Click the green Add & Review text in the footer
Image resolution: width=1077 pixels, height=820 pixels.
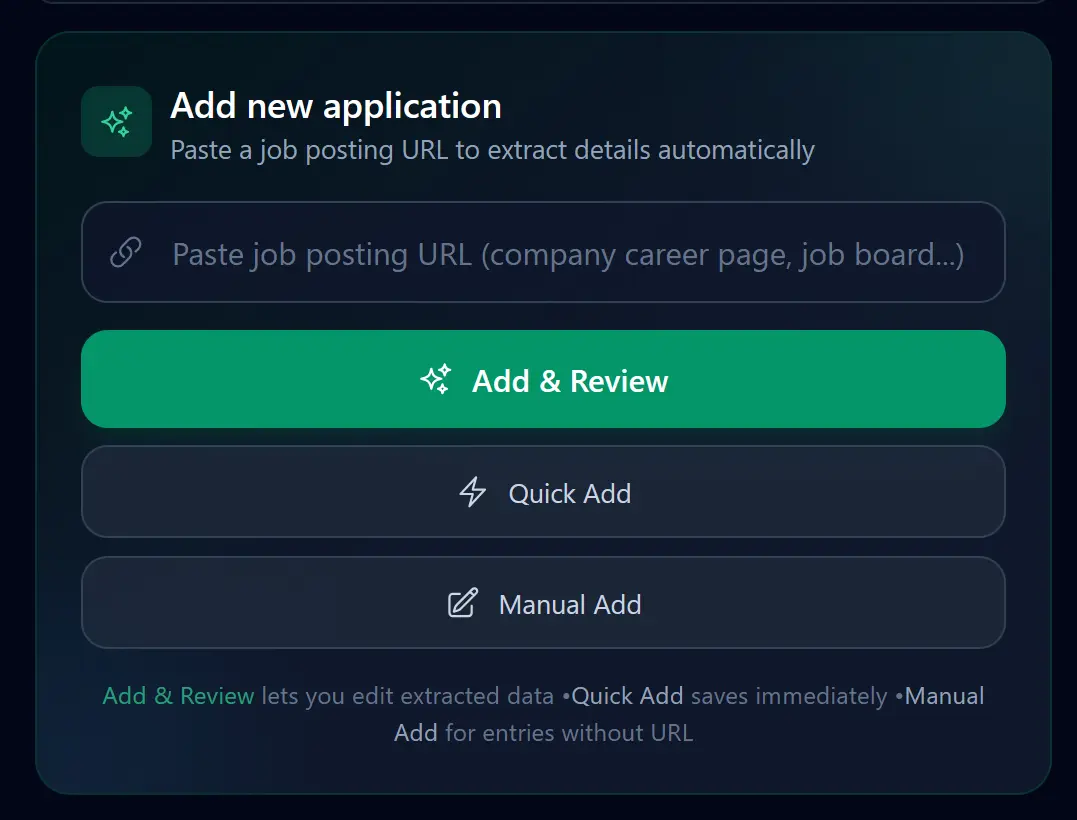point(177,696)
